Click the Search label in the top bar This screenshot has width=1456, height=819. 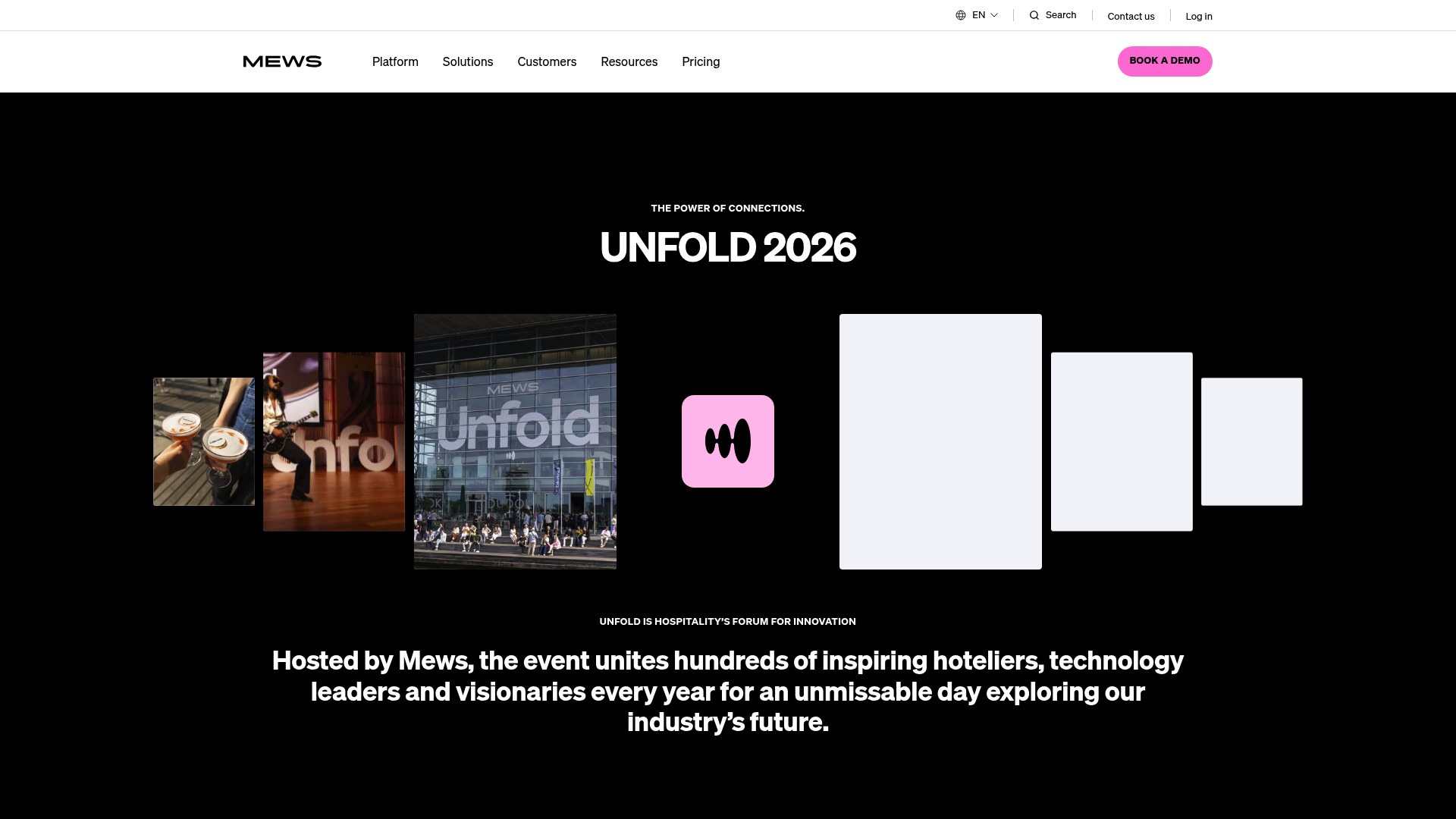[x=1061, y=15]
